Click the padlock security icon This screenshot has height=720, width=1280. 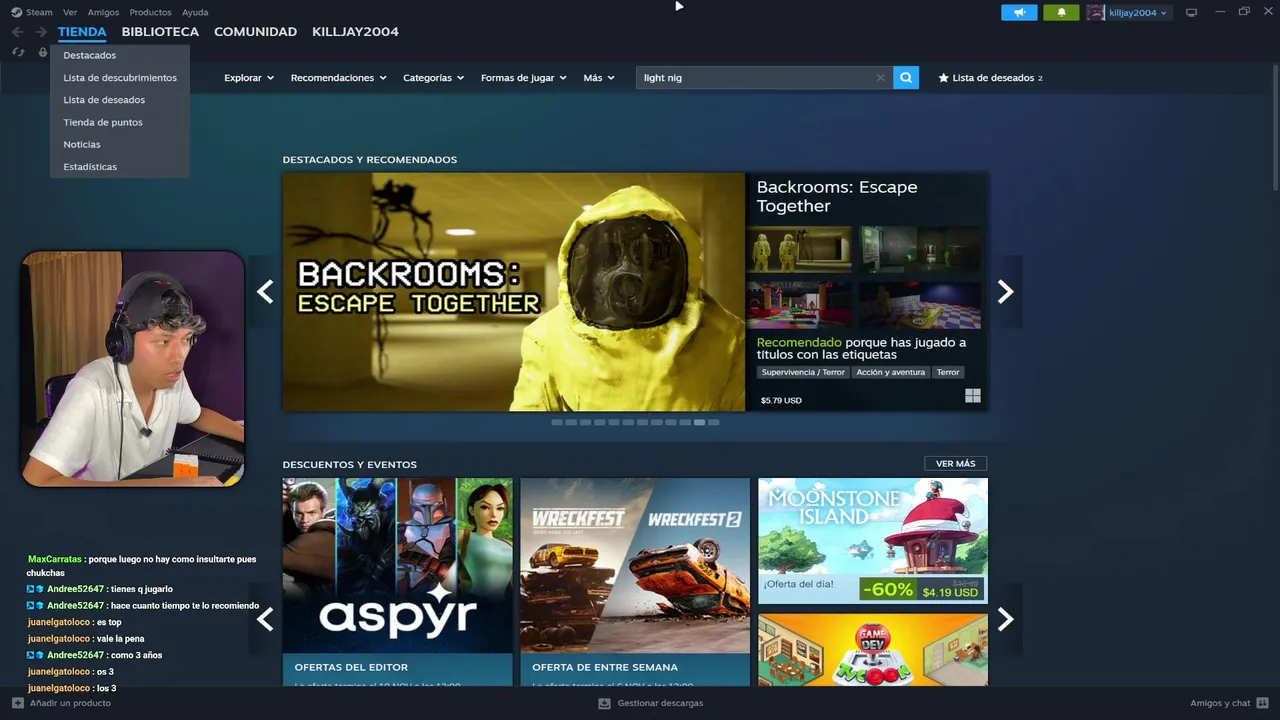point(43,52)
